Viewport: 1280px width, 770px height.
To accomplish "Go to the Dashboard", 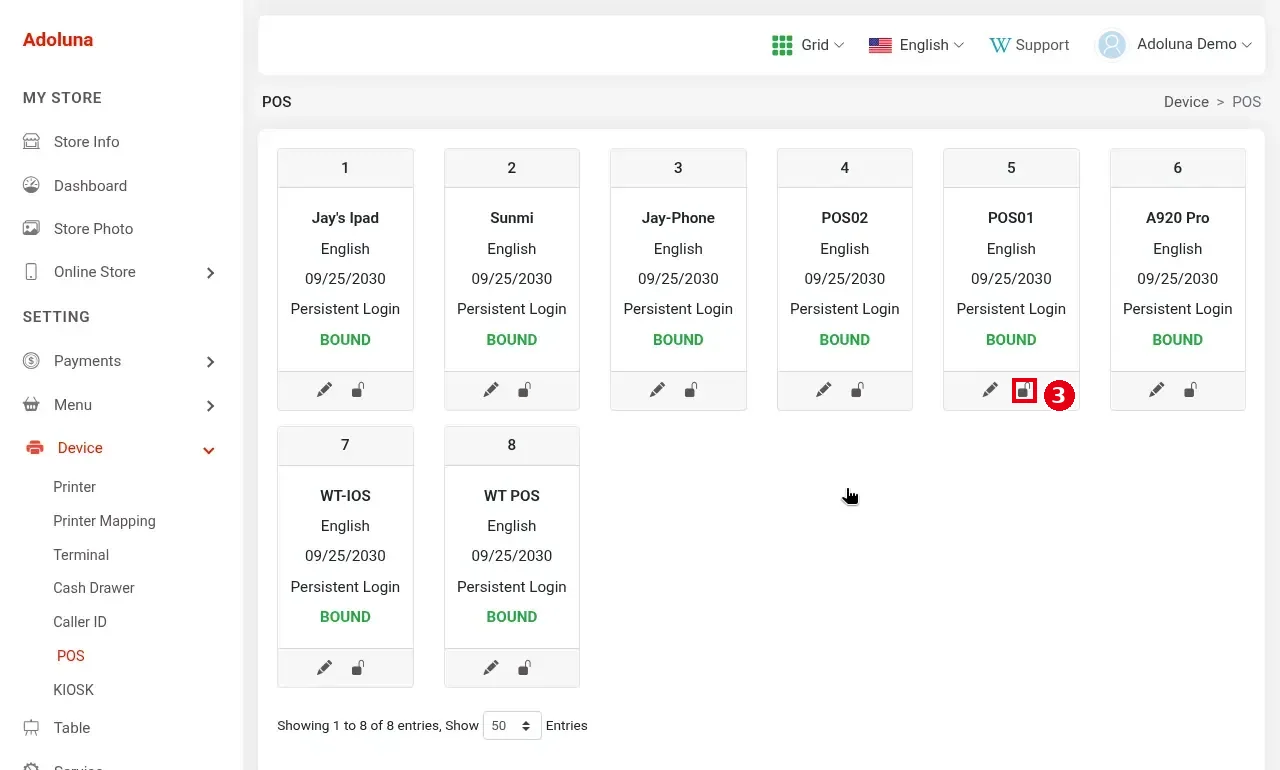I will pos(90,186).
